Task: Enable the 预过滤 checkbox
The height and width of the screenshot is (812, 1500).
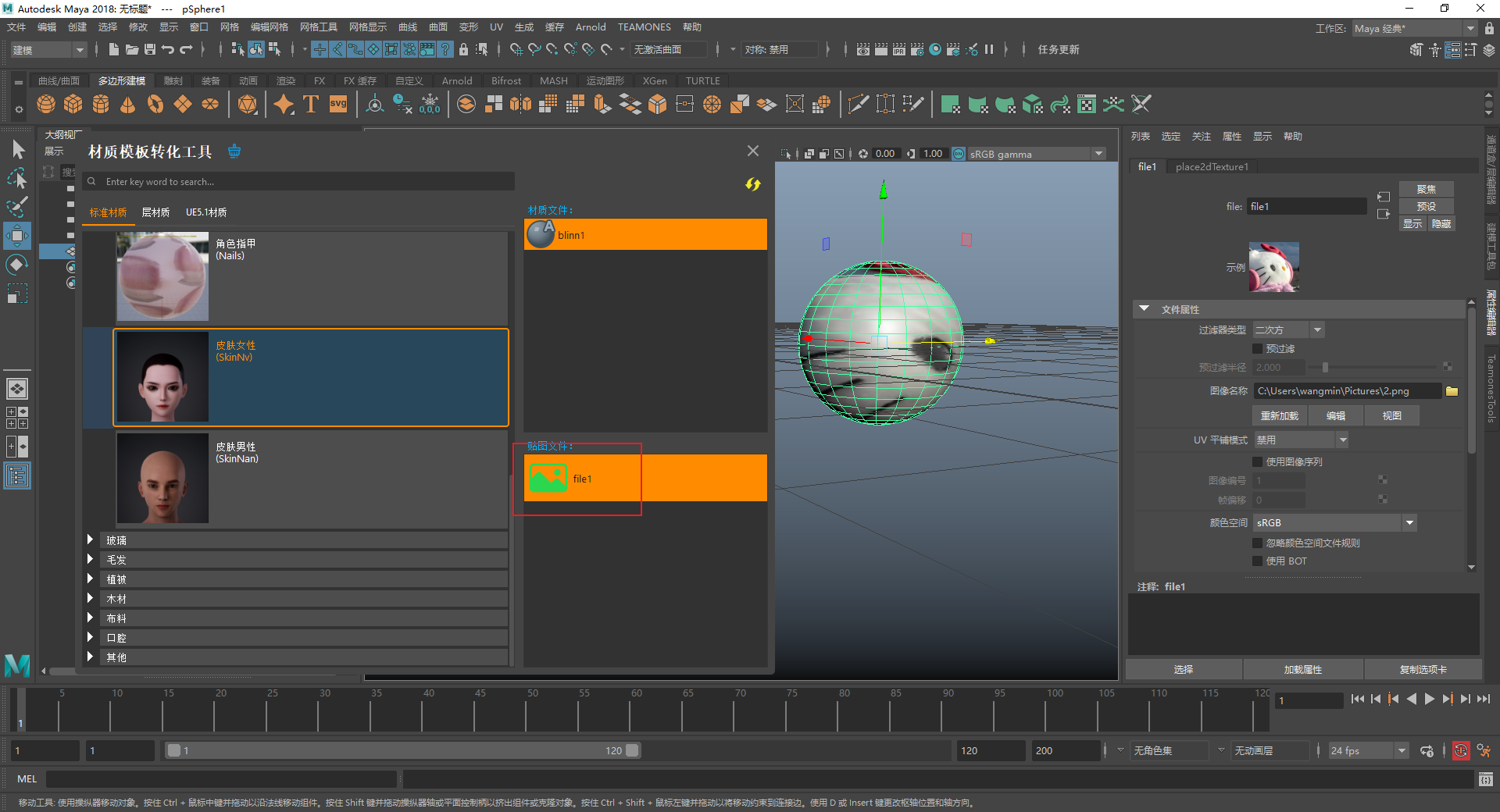Action: (1258, 349)
